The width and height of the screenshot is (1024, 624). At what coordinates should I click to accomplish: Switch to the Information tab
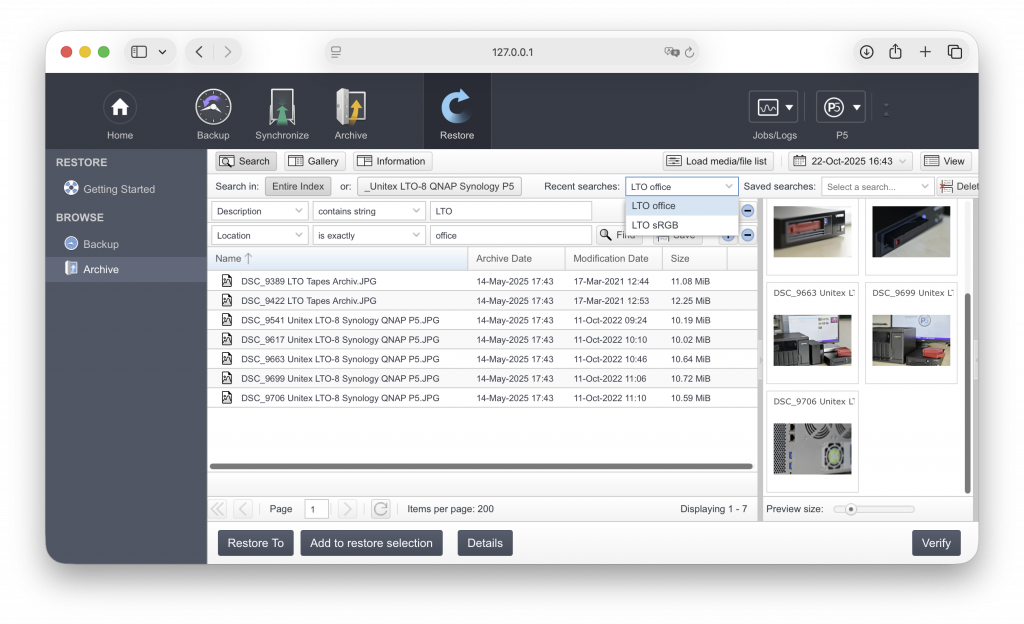(x=391, y=161)
